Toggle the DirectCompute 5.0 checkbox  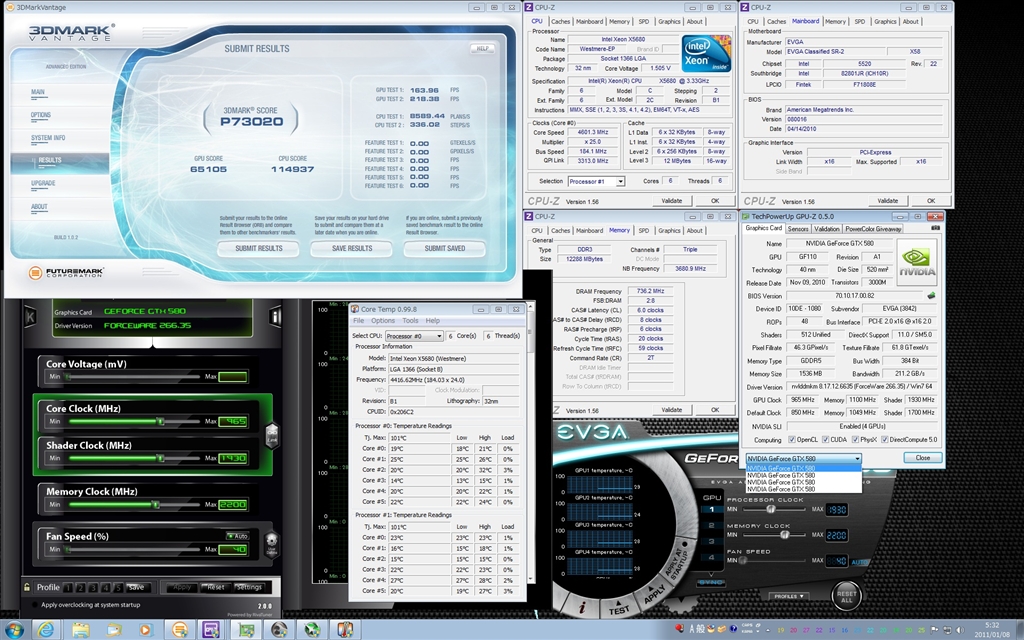point(885,440)
